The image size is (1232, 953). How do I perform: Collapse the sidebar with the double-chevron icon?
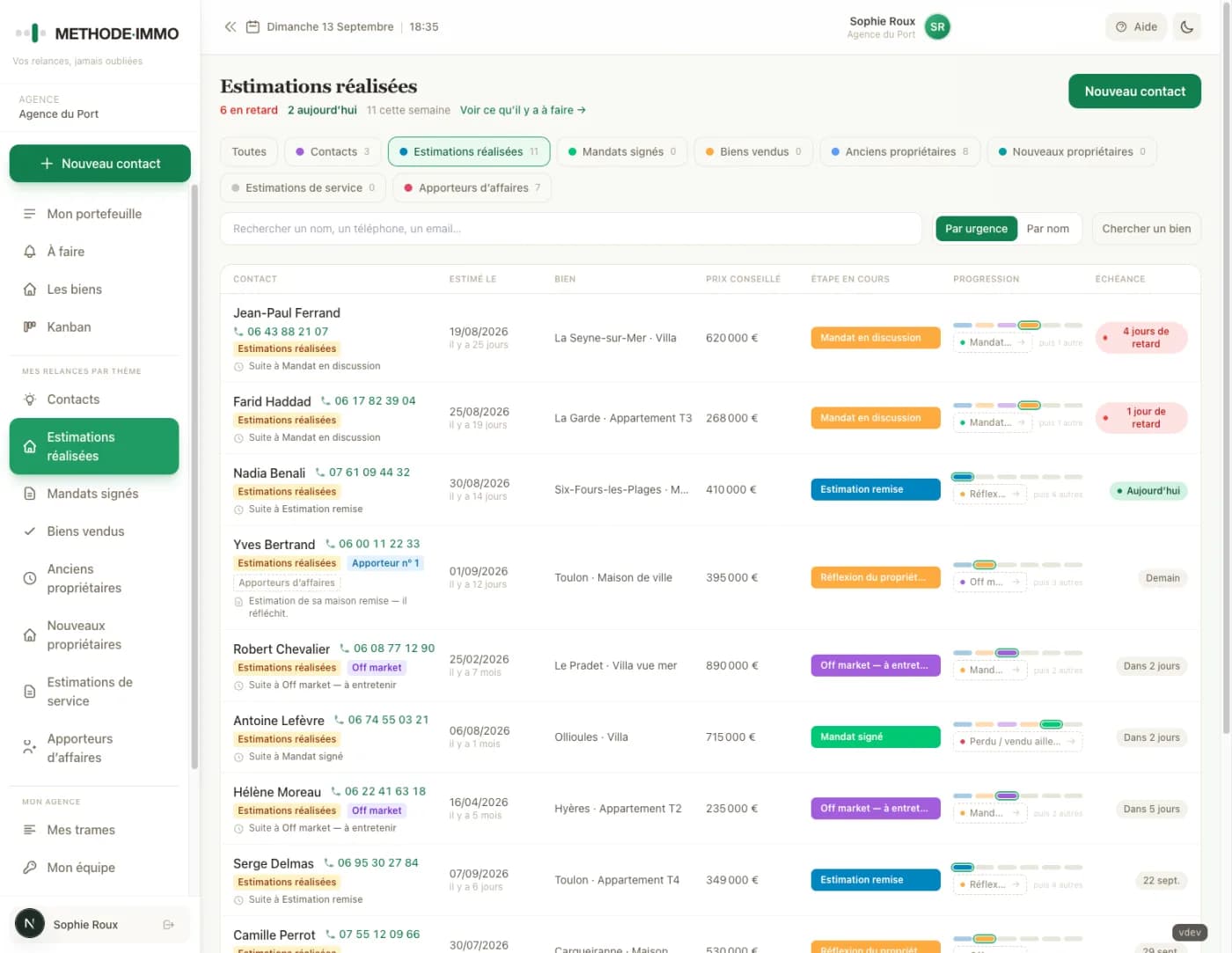231,27
